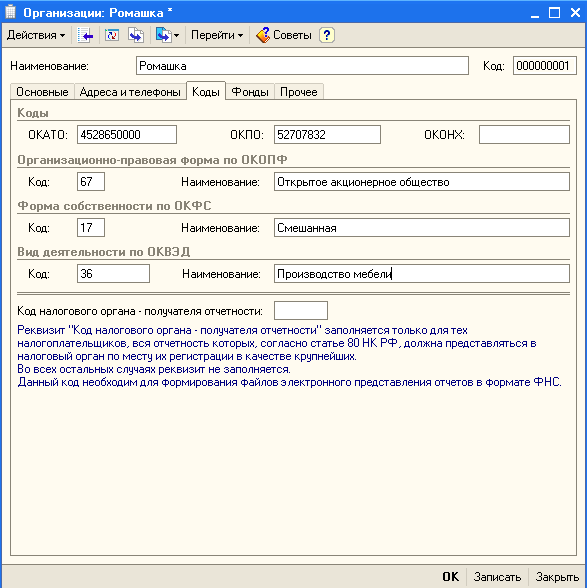Click the empty ОКОНХ input field
This screenshot has width=587, height=588.
click(x=524, y=135)
